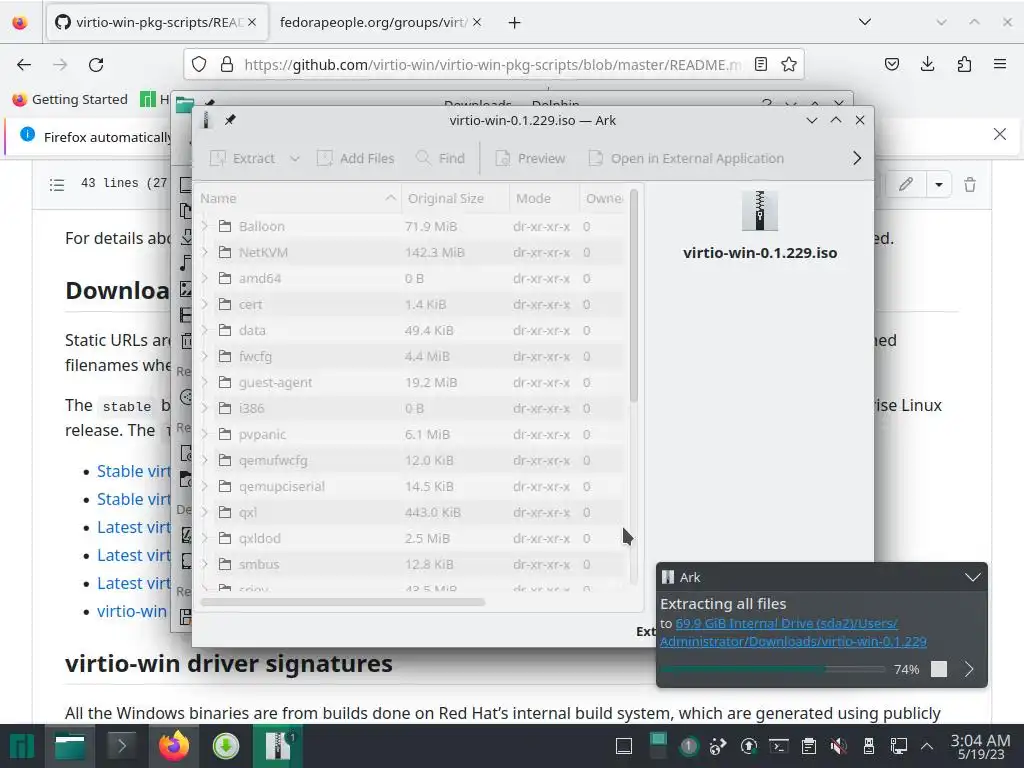
Task: Show hidden system tray icons
Action: [x=927, y=746]
